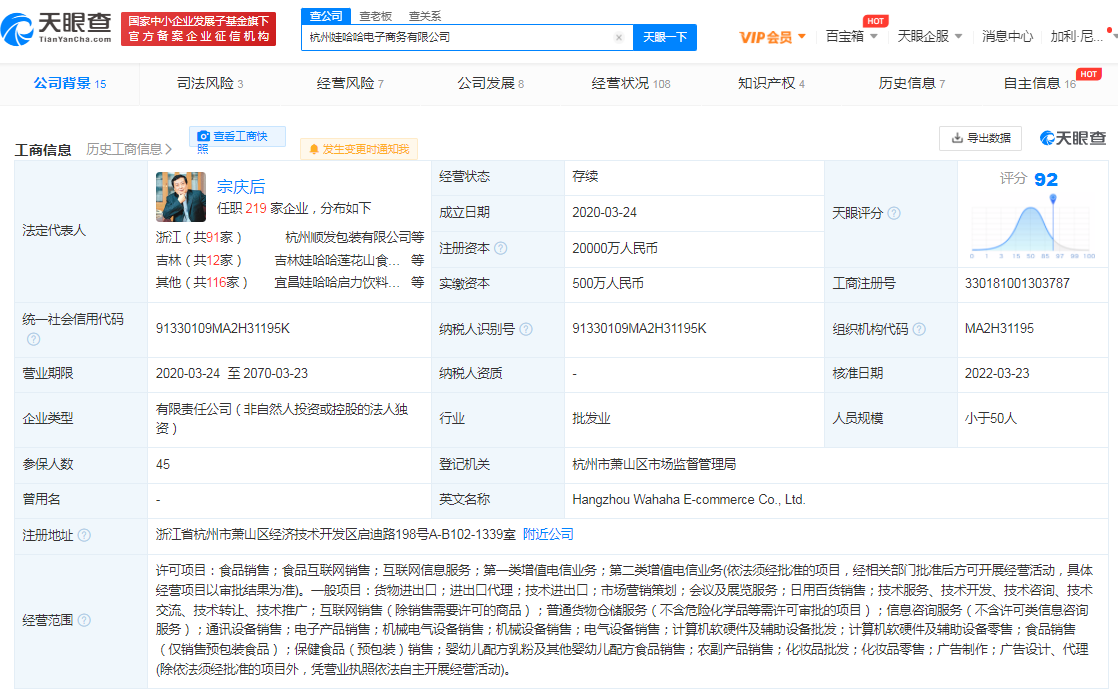Click the 发生变更时通知我 button
Image resolution: width=1118 pixels, height=693 pixels.
tap(359, 149)
